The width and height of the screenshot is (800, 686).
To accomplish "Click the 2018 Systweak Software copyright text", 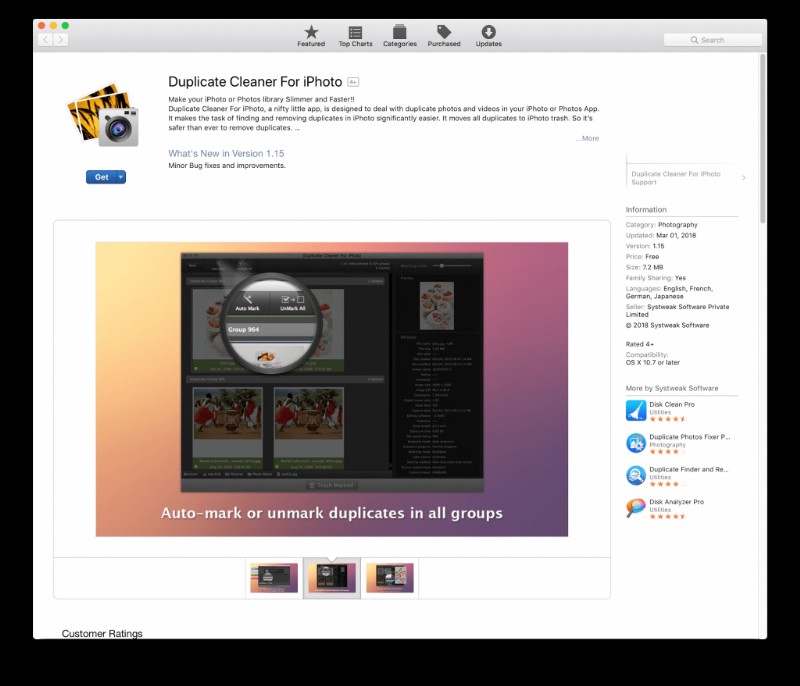I will (x=667, y=325).
